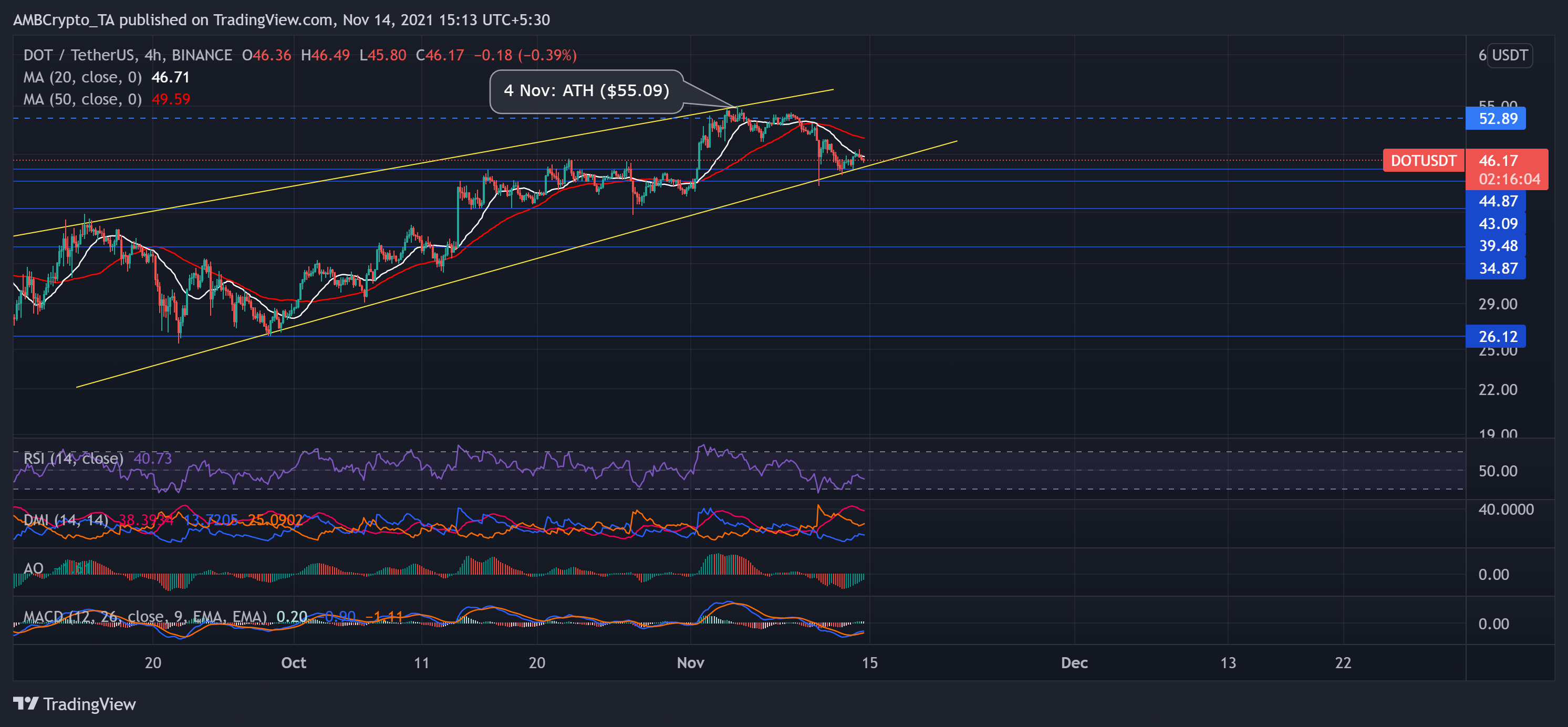Click the 26.12 support level label
The image size is (1568, 727).
point(1496,336)
